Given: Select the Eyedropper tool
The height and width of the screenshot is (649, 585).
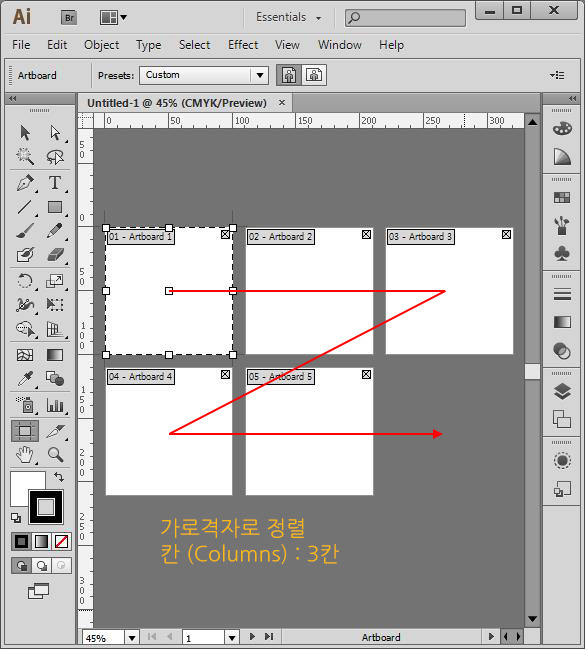Looking at the screenshot, I should click(x=25, y=379).
